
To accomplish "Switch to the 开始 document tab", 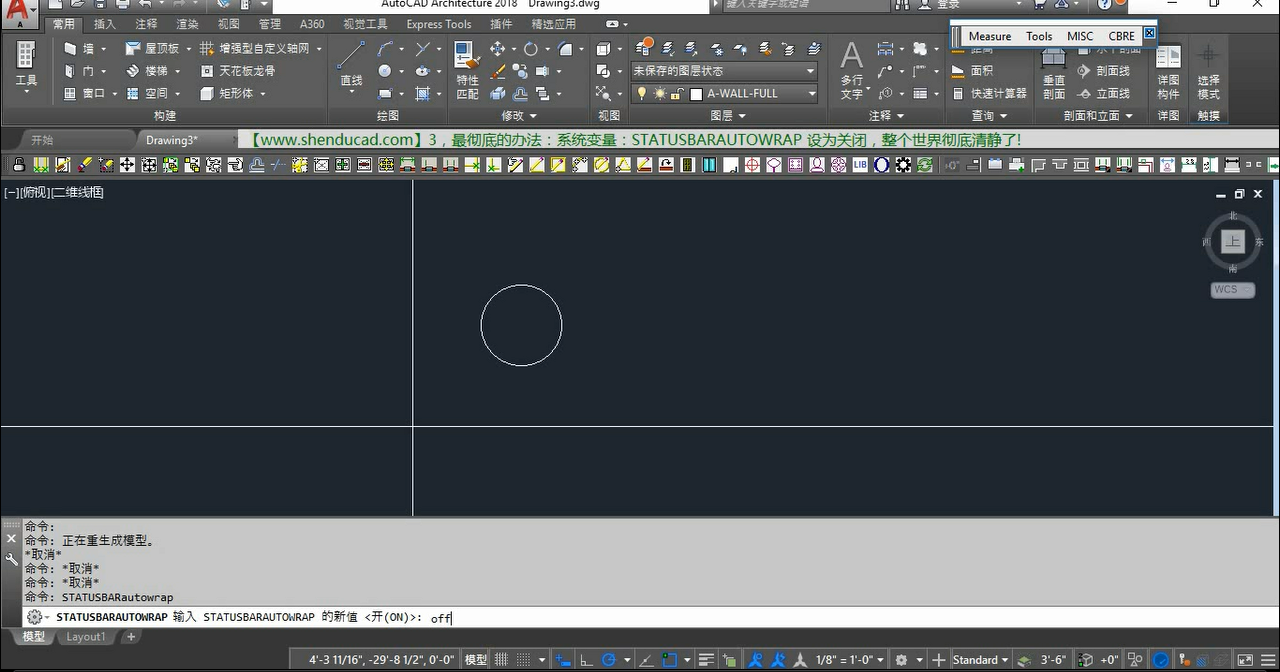I will pos(42,140).
